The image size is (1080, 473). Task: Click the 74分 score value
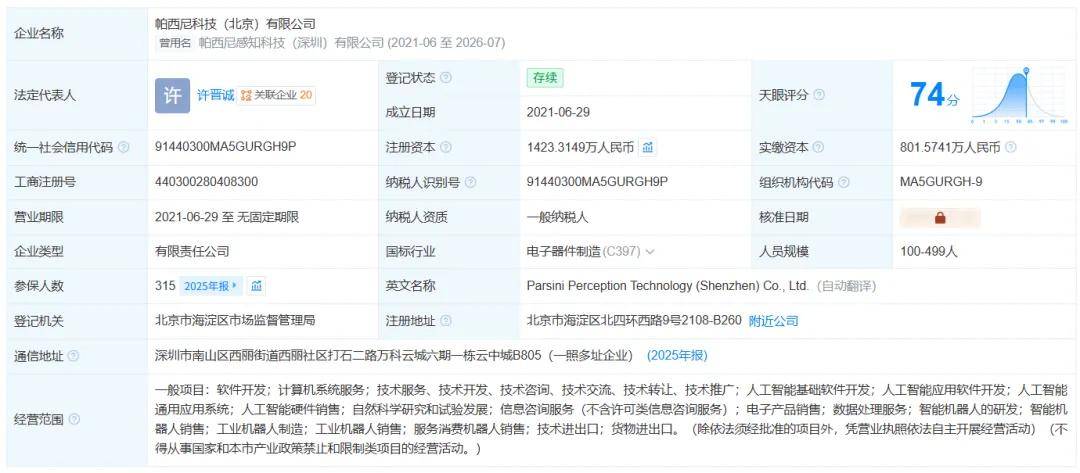click(934, 94)
